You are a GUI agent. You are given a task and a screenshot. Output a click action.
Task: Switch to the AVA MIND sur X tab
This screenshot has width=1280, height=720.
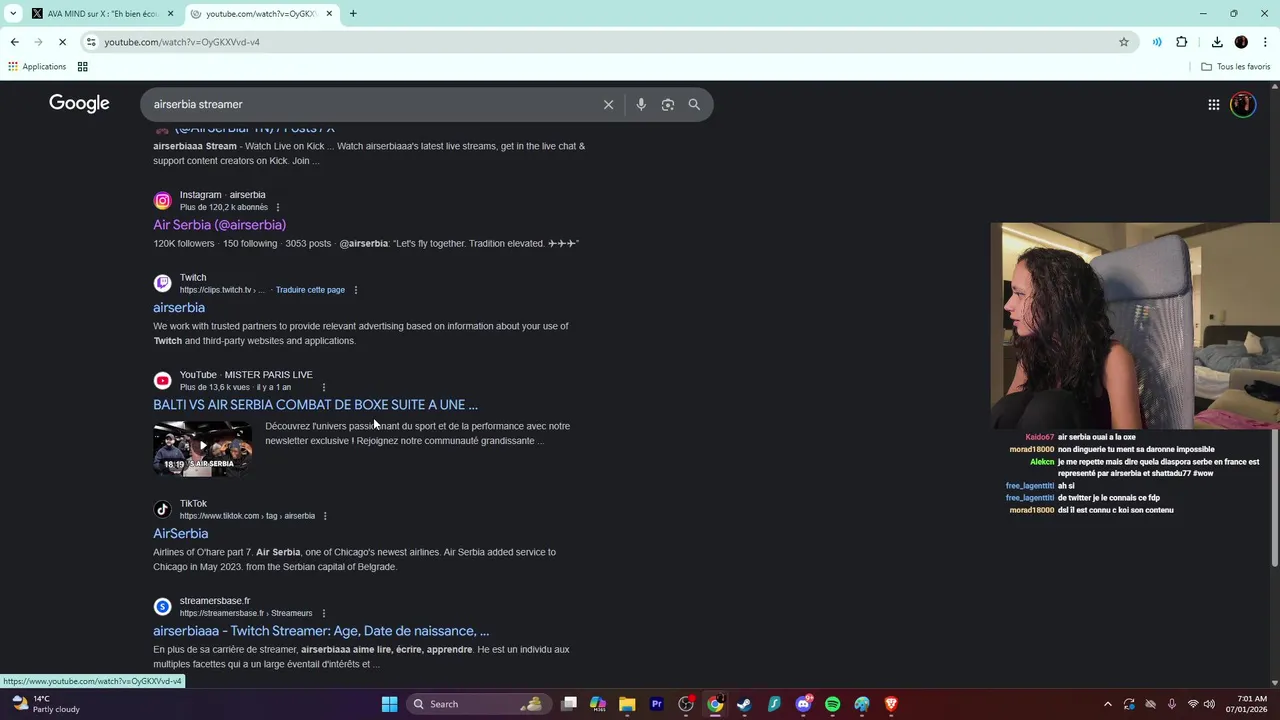(x=102, y=14)
